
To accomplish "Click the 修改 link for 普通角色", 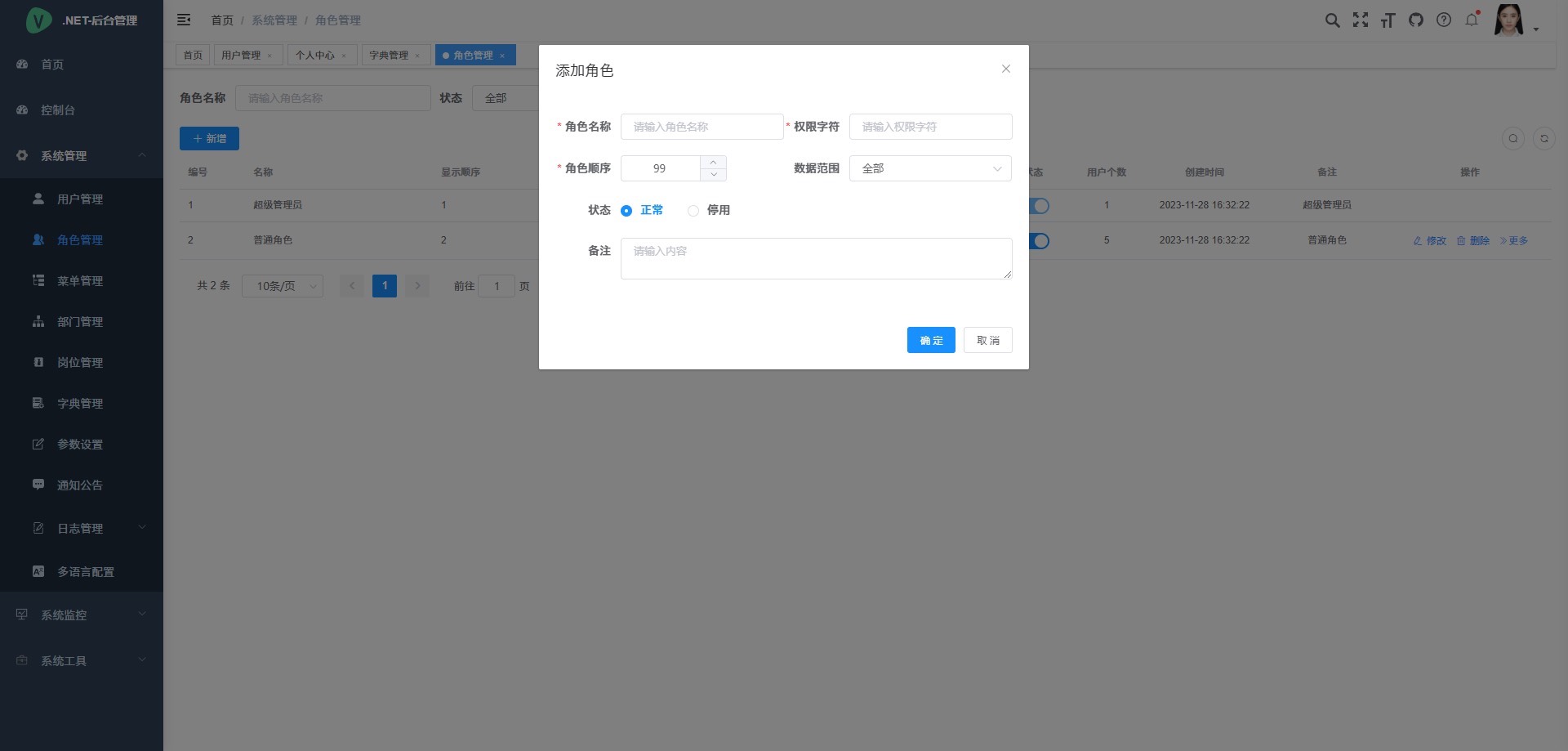I will point(1430,240).
